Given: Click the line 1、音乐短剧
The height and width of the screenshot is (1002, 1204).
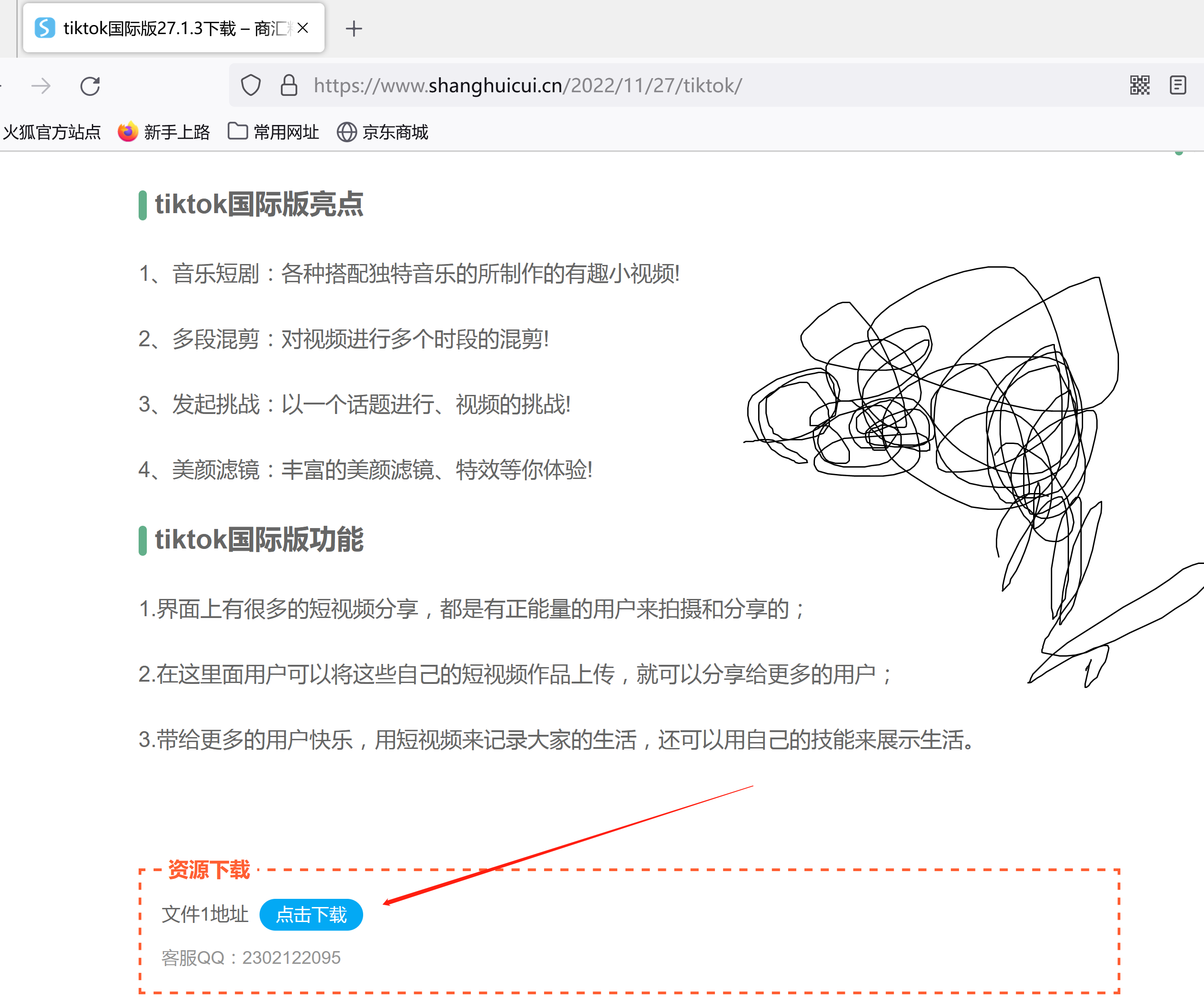Looking at the screenshot, I should point(410,274).
